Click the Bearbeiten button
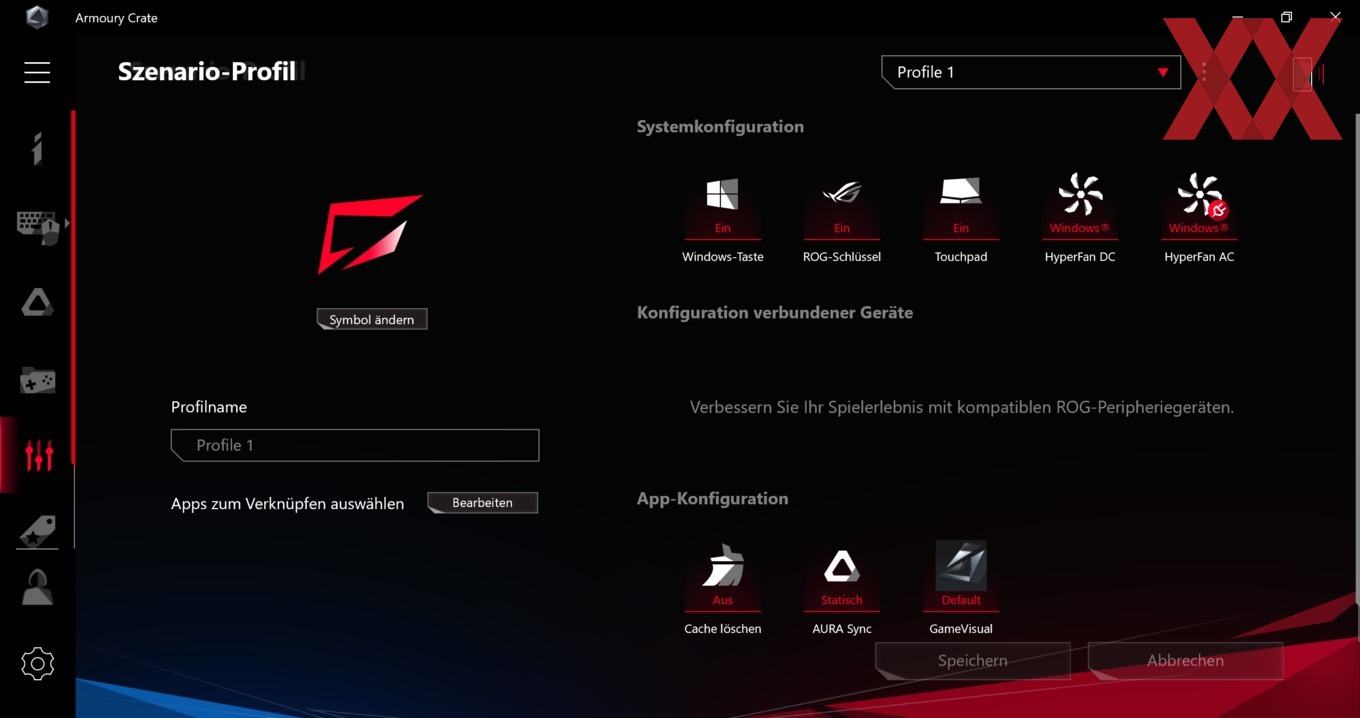The image size is (1360, 718). pyautogui.click(x=482, y=502)
